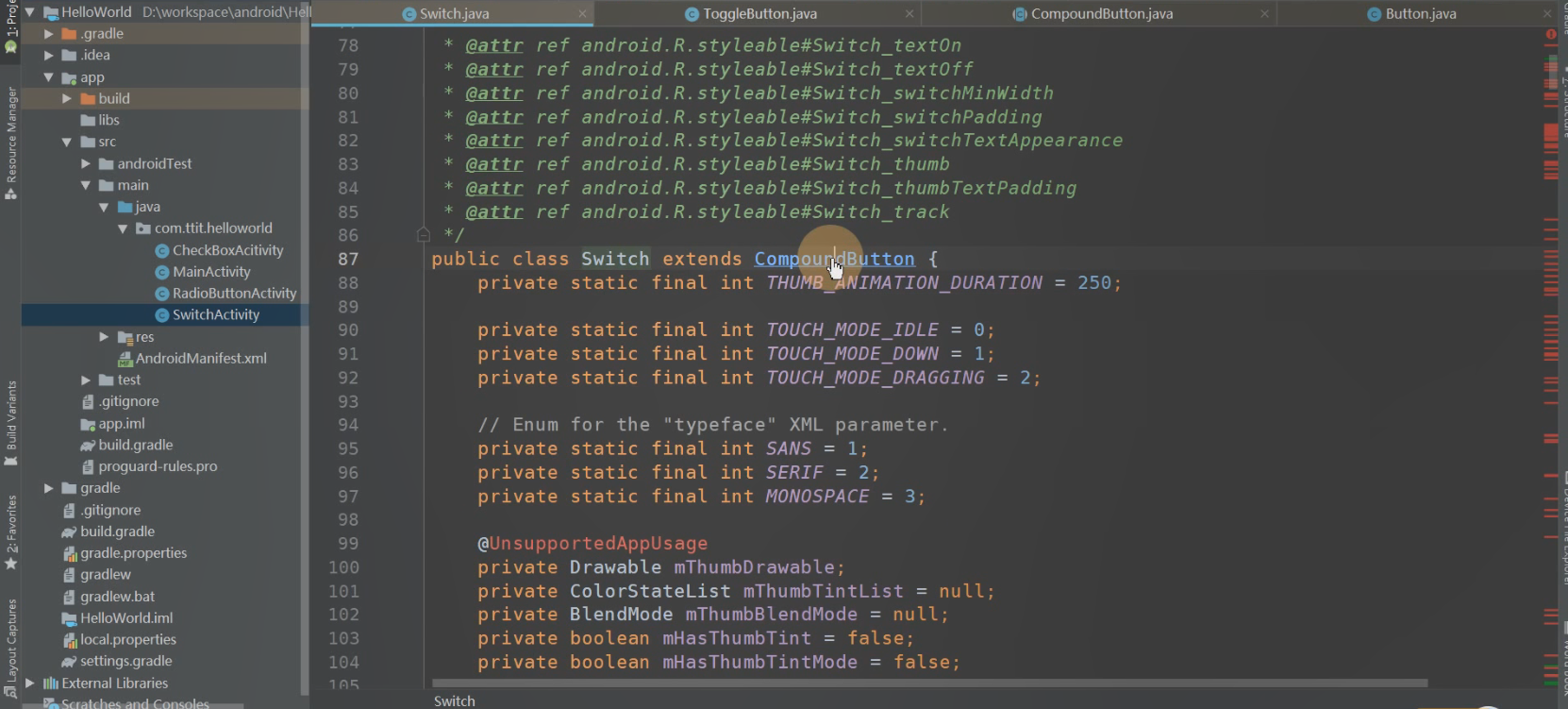Select local.properties file
The image size is (1568, 709).
(128, 639)
